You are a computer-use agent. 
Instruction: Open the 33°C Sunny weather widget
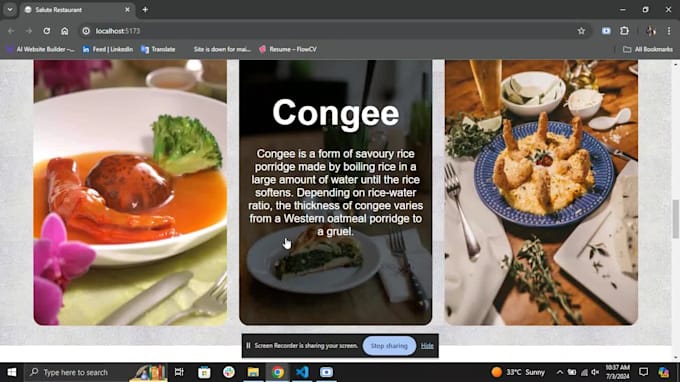pos(518,372)
